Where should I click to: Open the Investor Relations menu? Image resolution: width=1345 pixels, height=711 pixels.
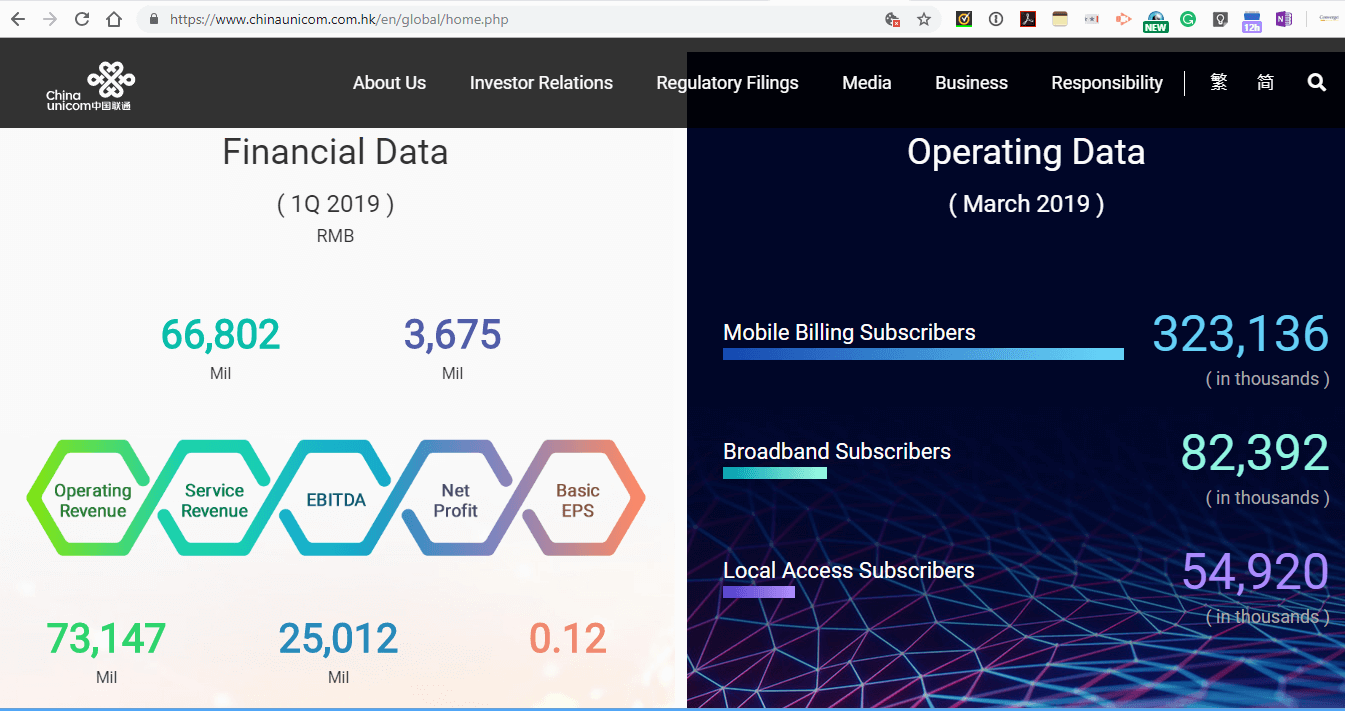(541, 83)
